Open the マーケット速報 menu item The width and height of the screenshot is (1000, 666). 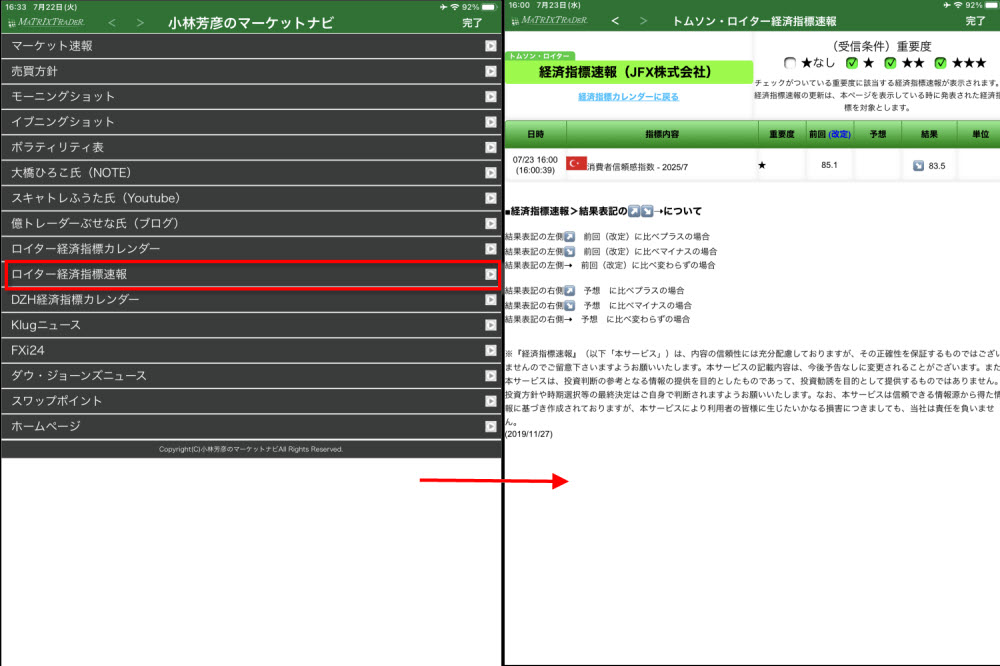pos(251,46)
